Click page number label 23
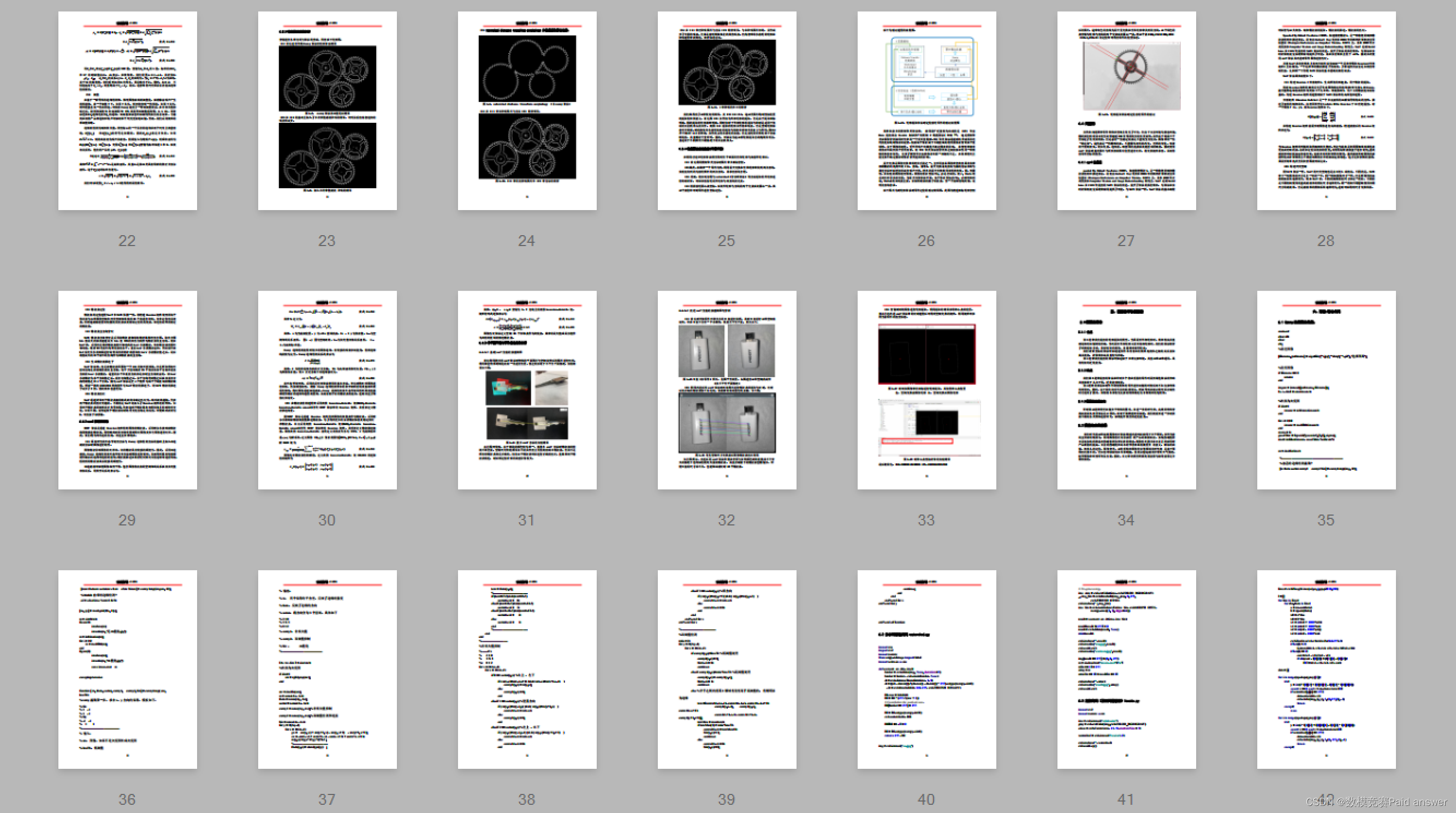This screenshot has width=1456, height=813. click(326, 241)
